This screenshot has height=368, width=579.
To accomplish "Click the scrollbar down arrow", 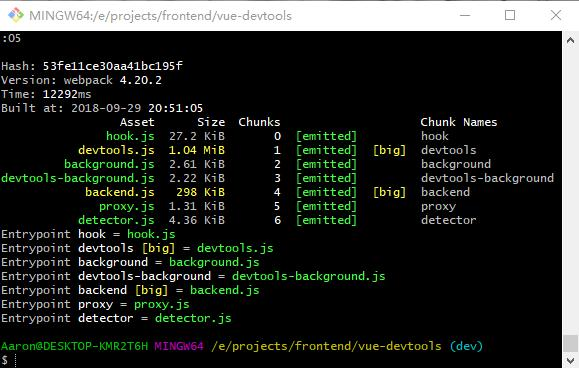I will tap(570, 360).
